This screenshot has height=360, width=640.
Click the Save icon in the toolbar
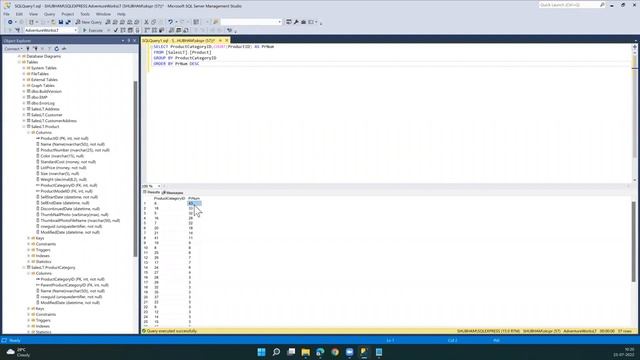(61, 22)
